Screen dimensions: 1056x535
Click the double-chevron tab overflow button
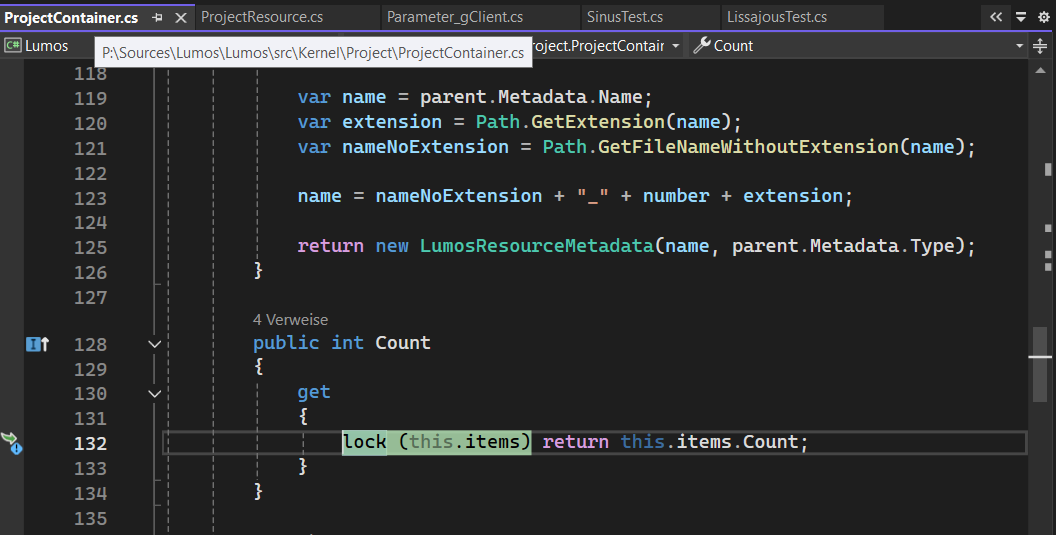995,17
